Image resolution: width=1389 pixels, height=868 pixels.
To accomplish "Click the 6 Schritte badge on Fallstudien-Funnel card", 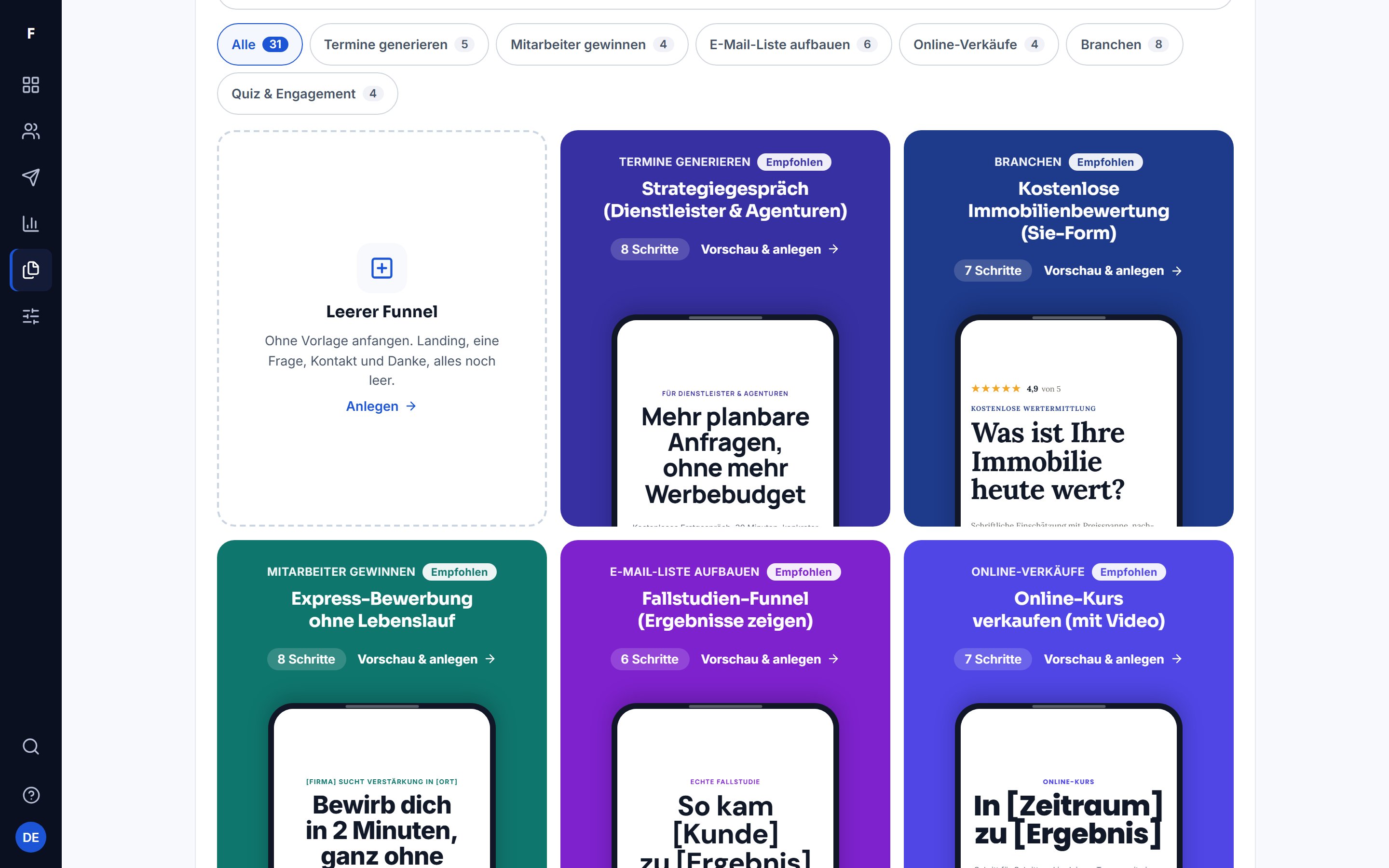I will 649,659.
